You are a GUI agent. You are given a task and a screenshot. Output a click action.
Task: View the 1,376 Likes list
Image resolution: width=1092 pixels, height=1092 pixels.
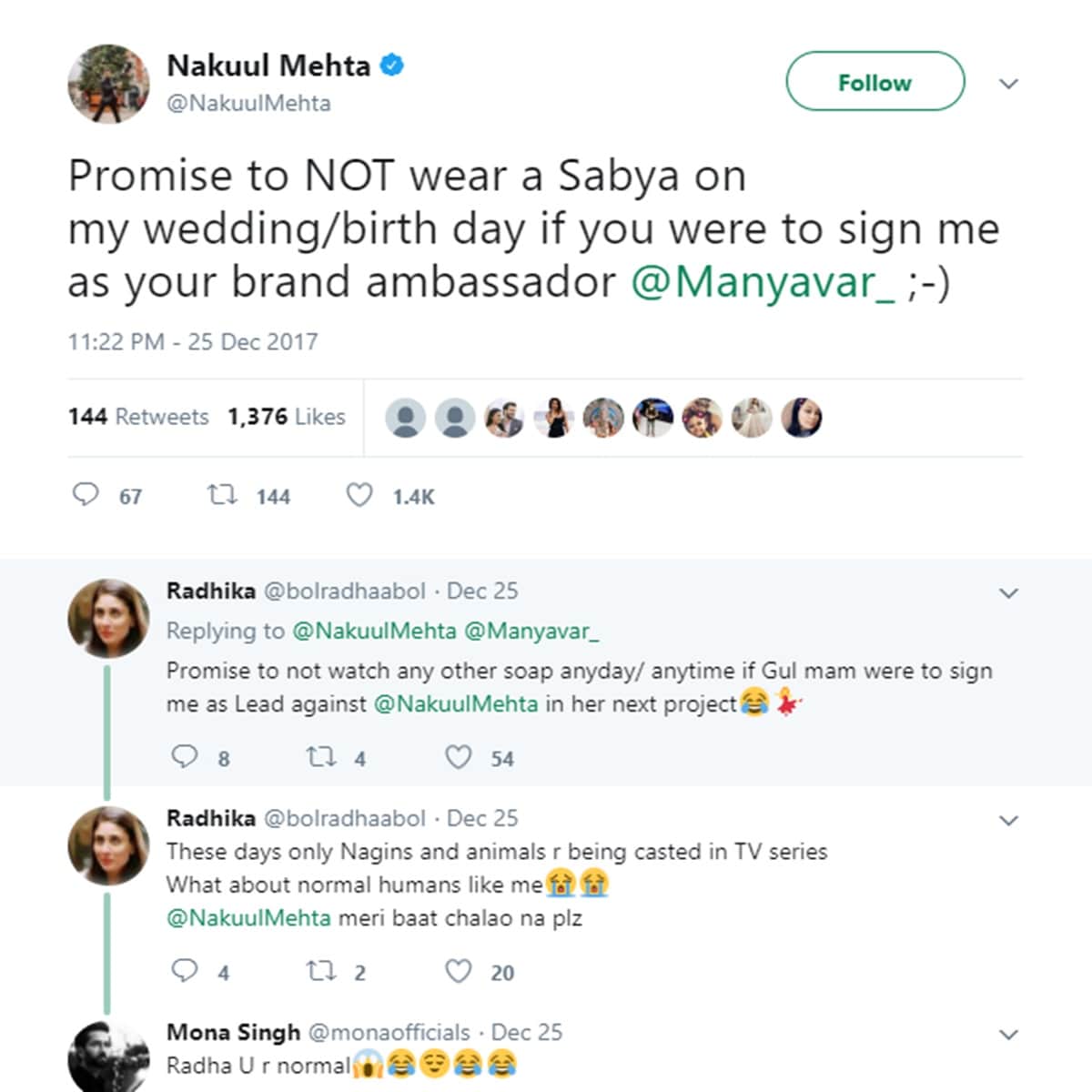coord(287,417)
